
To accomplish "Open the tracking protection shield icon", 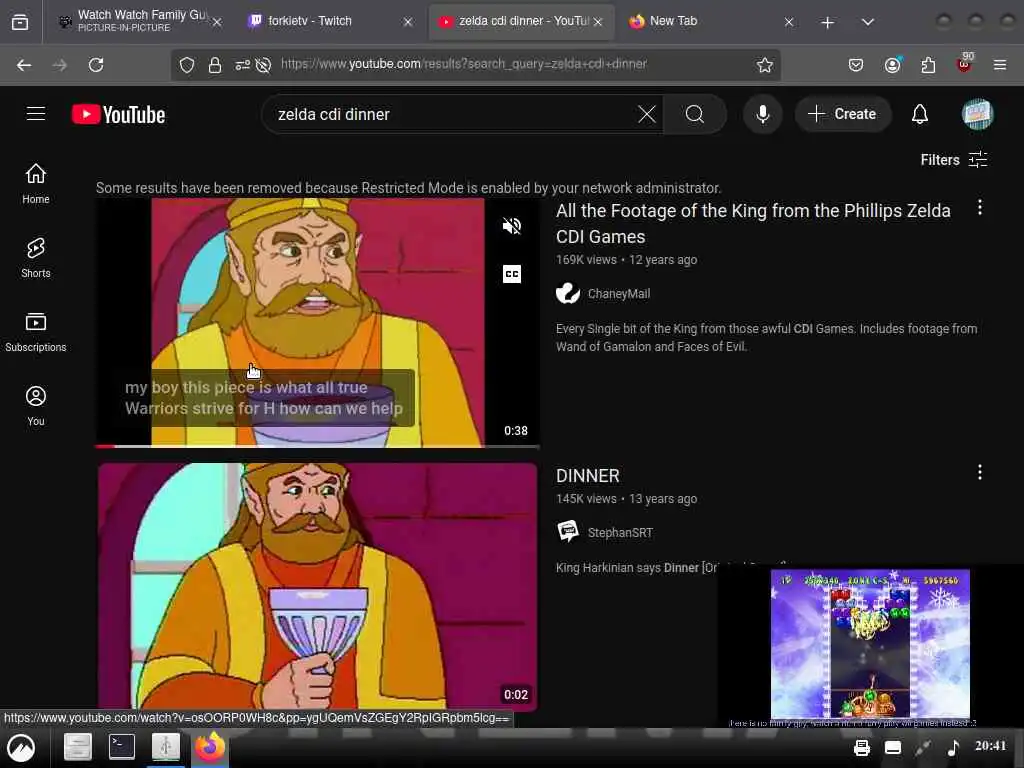I will point(187,65).
